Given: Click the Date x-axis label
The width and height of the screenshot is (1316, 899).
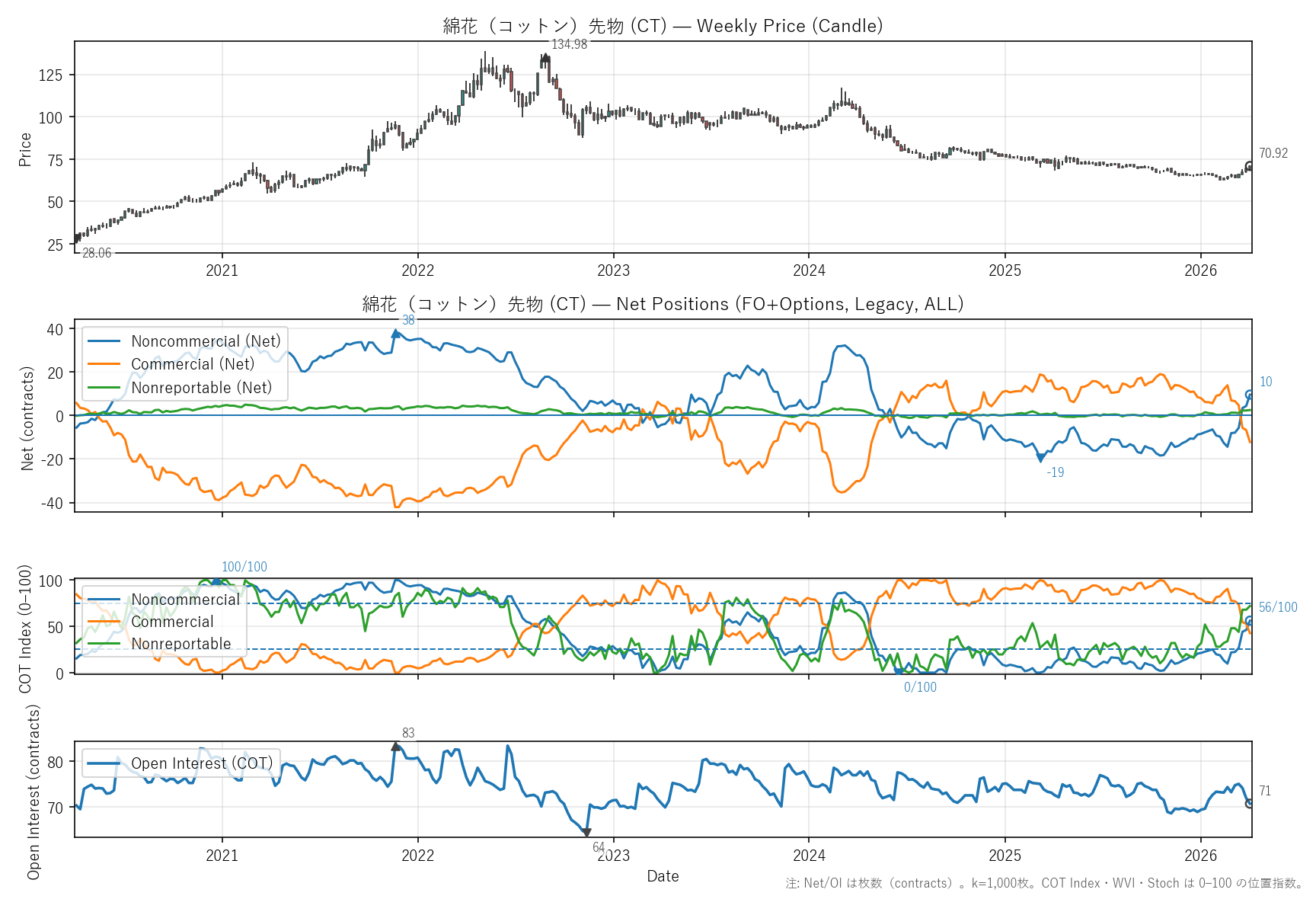Looking at the screenshot, I should click(663, 876).
